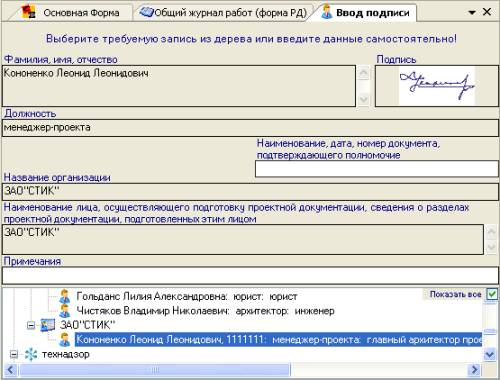The height and width of the screenshot is (380, 500).
Task: Click the snowflake icon of технадзор node
Action: (x=31, y=354)
